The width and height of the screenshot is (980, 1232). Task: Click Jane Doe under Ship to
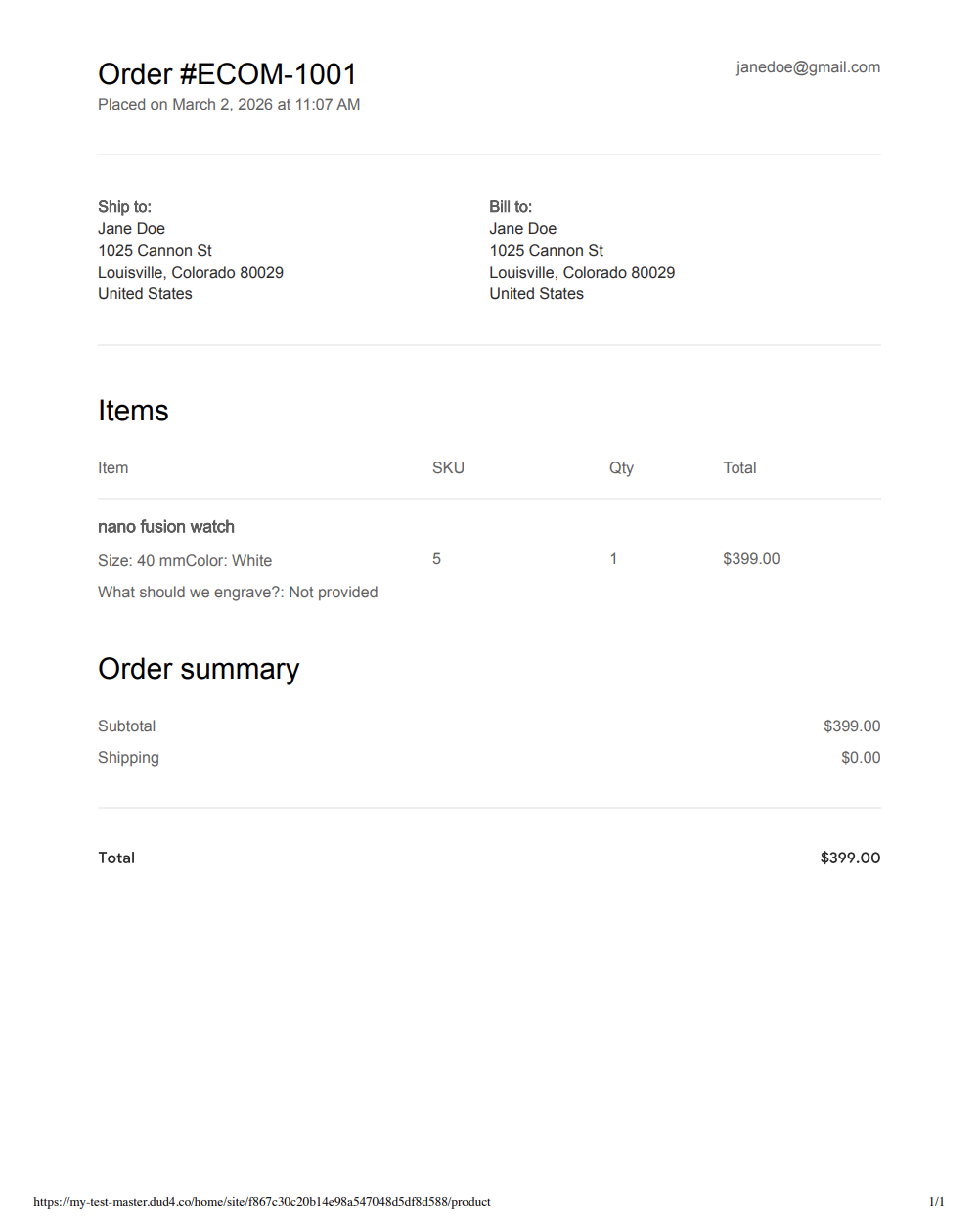click(x=131, y=229)
